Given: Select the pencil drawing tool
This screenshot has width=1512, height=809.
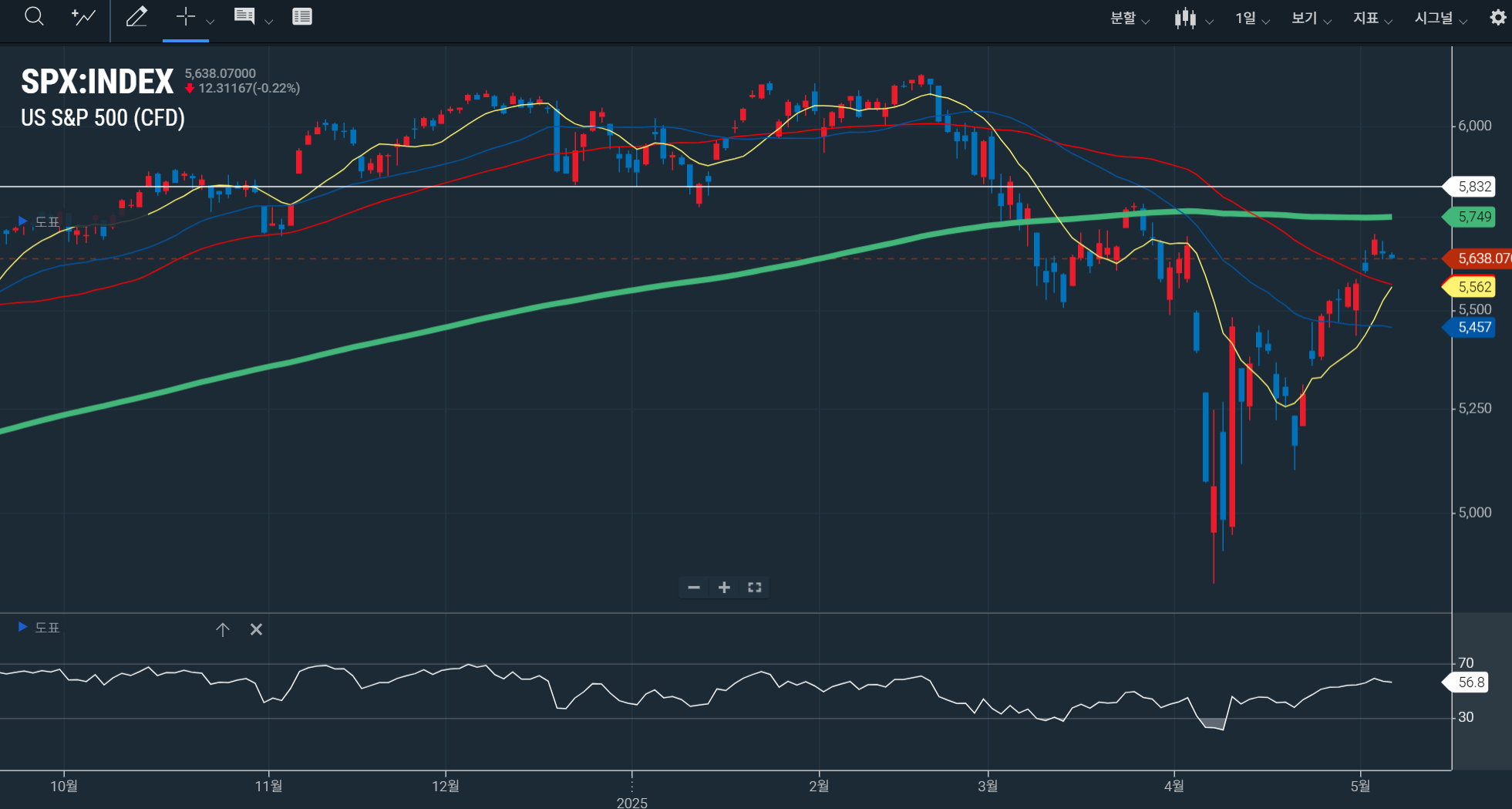Looking at the screenshot, I should 136,16.
